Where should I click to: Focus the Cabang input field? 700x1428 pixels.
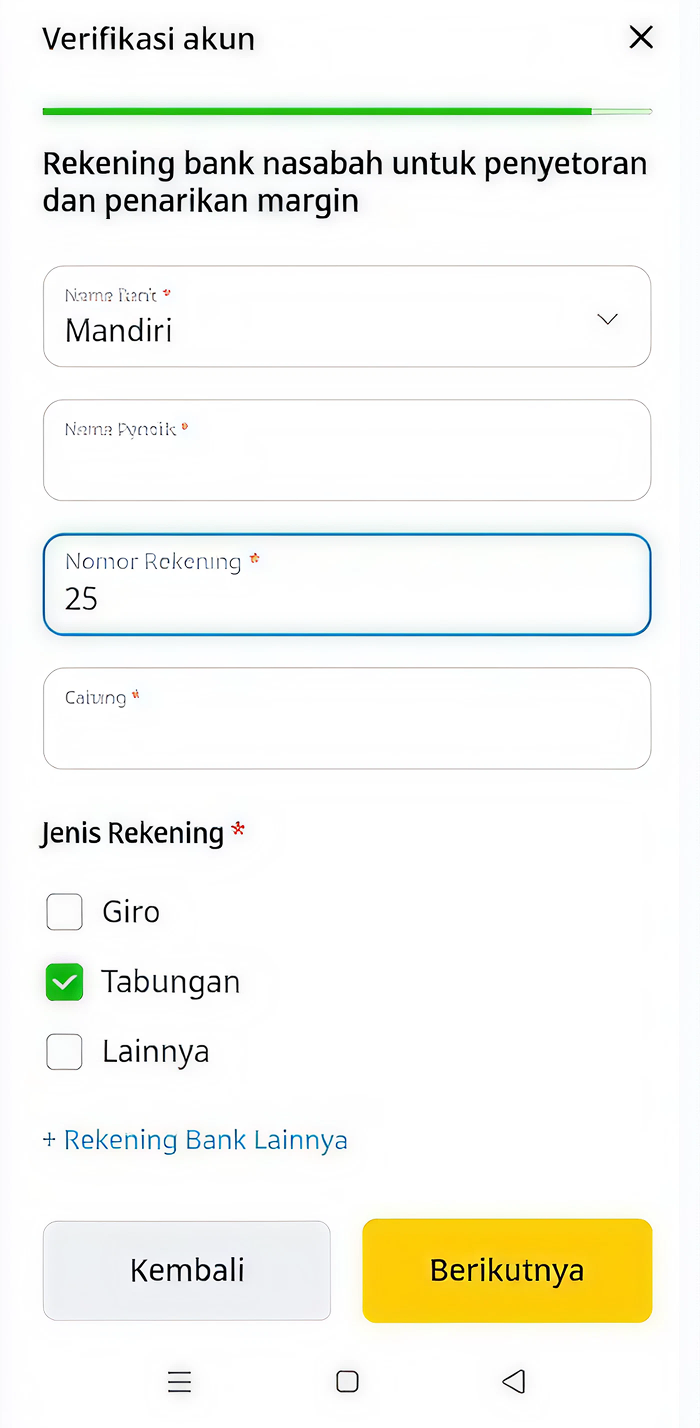[347, 718]
